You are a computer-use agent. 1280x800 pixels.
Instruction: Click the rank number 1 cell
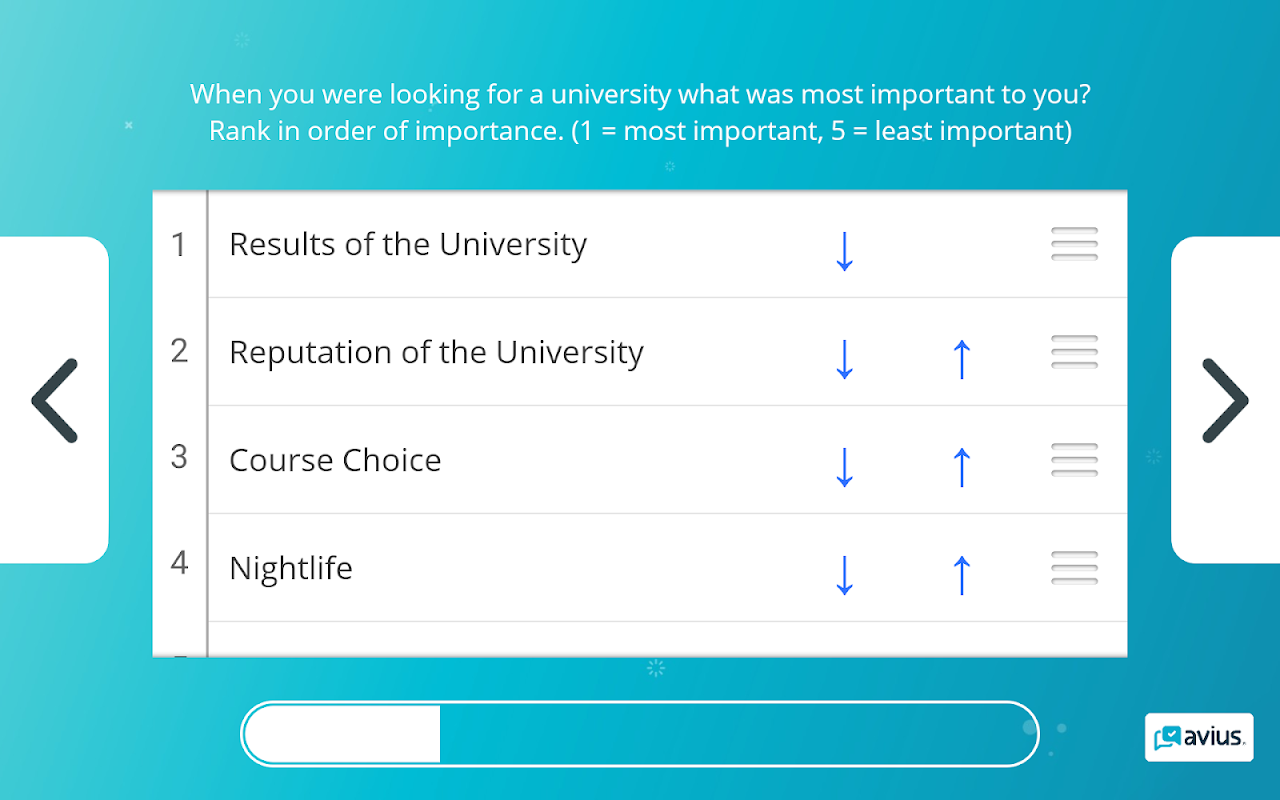[179, 245]
